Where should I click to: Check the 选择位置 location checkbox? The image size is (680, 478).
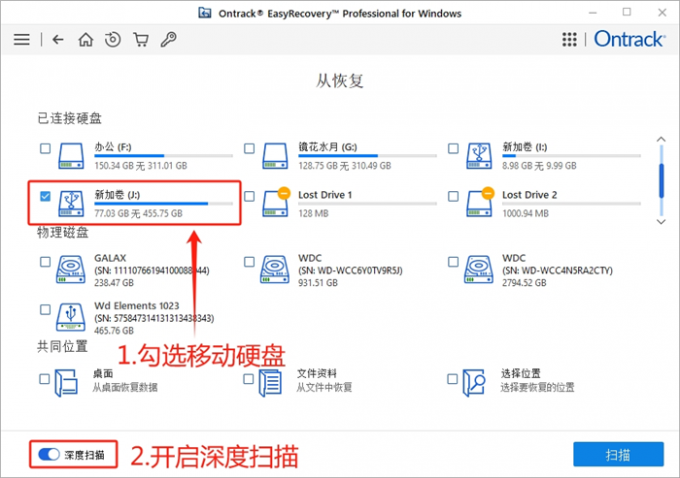(452, 379)
